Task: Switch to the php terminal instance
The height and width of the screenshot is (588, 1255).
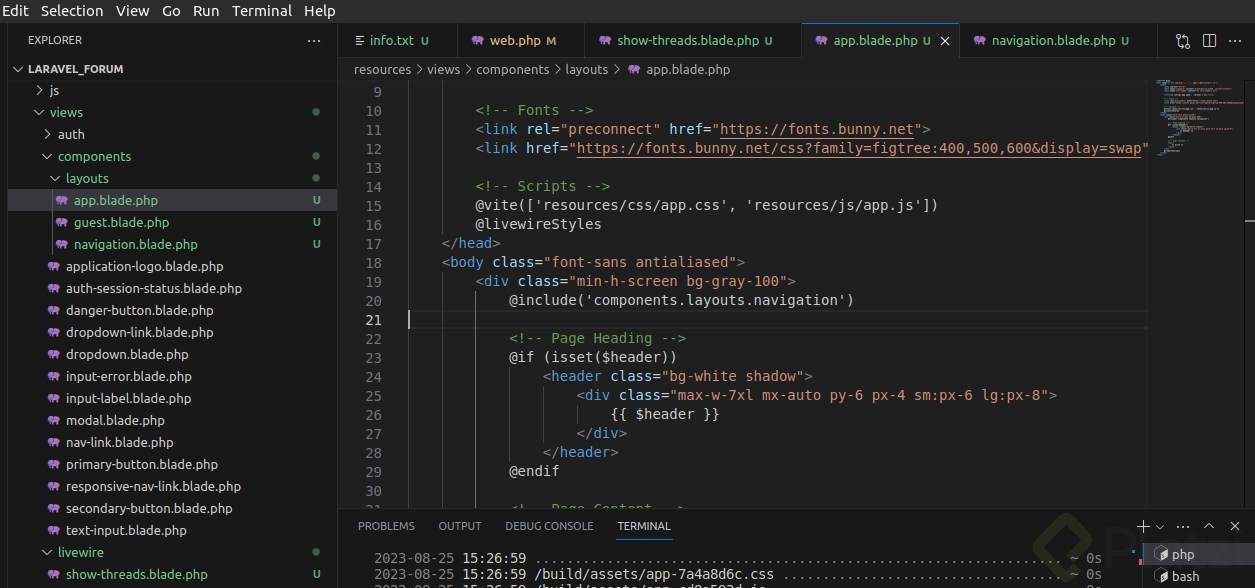Action: [x=1183, y=554]
